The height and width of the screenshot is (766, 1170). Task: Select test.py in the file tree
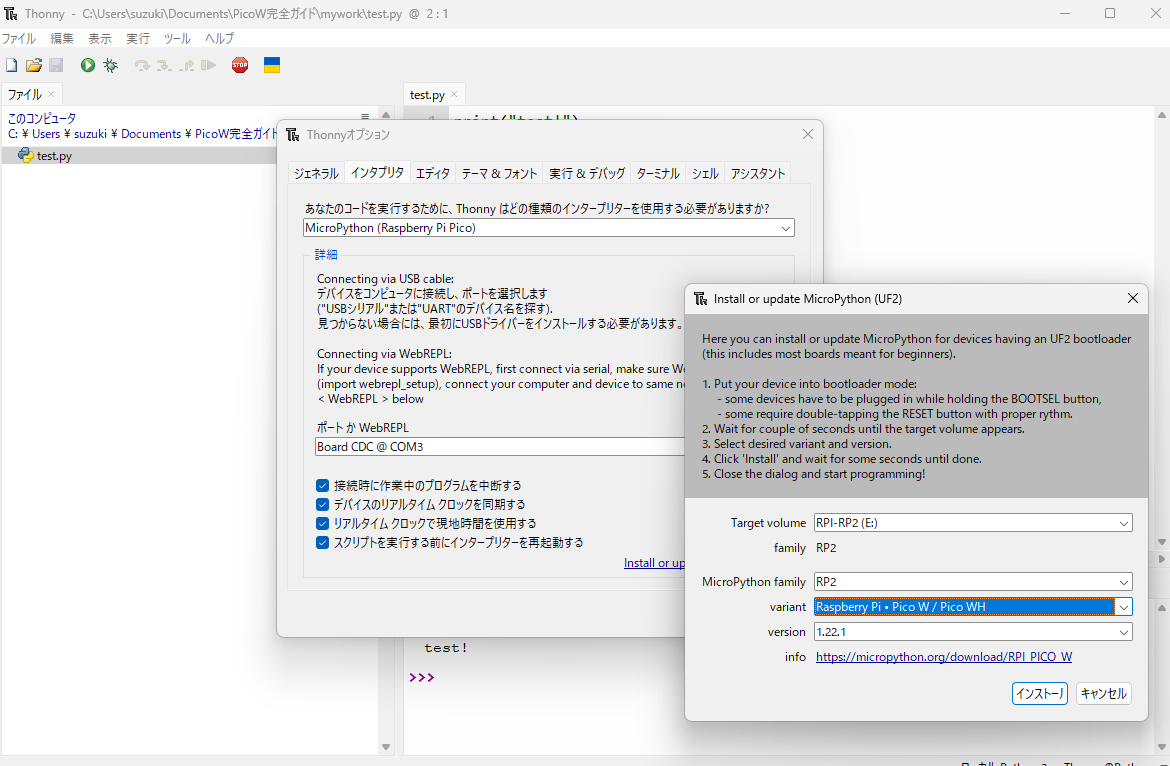(x=54, y=156)
